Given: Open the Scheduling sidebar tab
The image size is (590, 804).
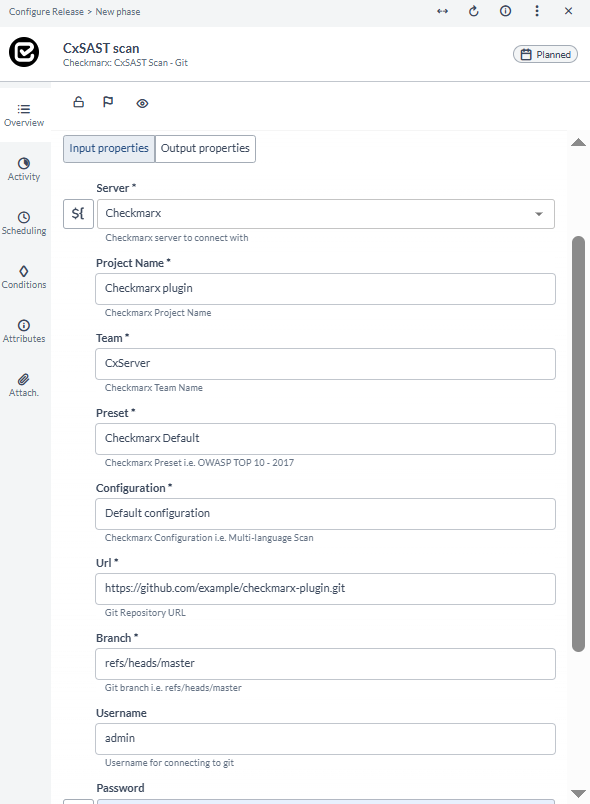Looking at the screenshot, I should tap(24, 223).
